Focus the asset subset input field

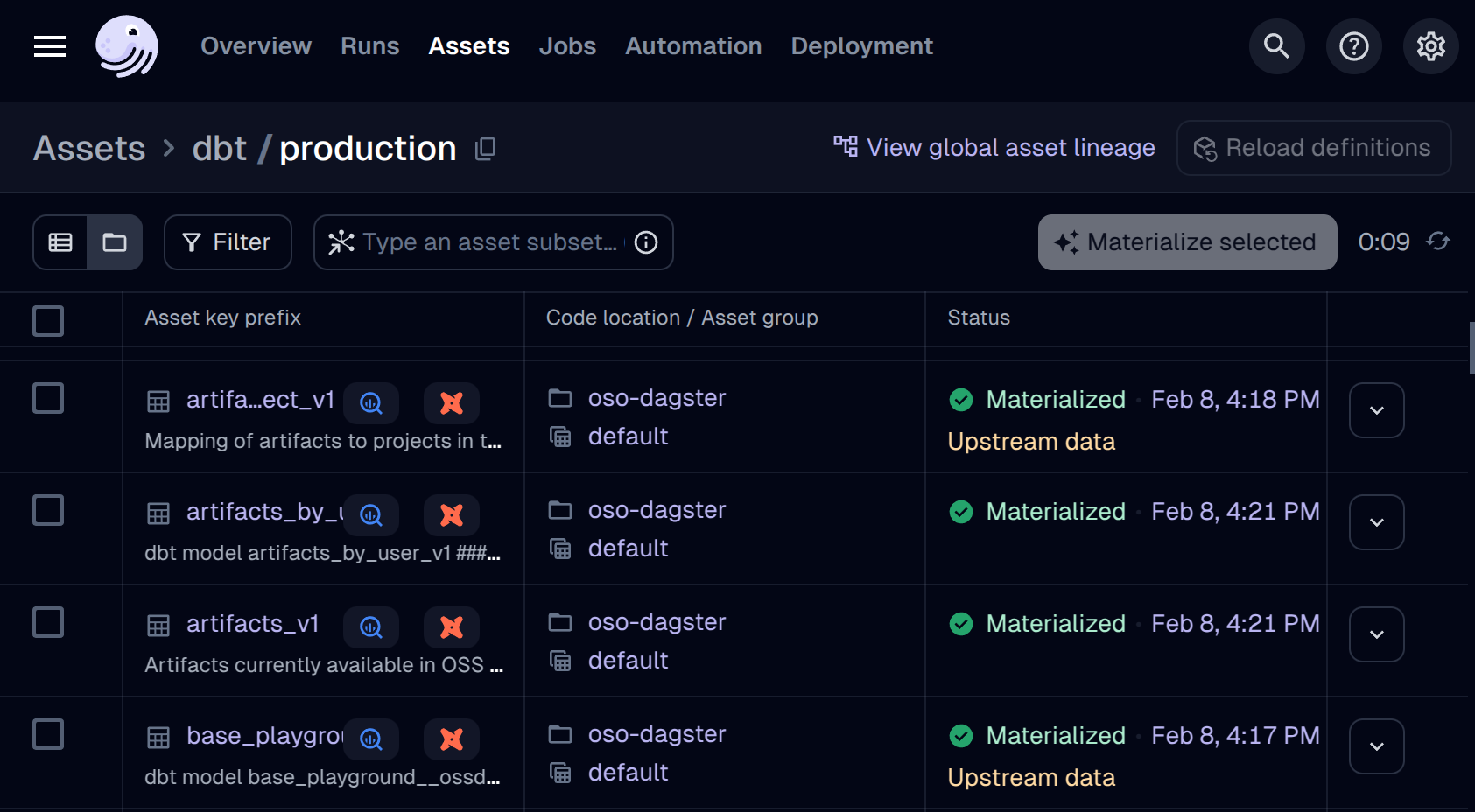(x=488, y=242)
